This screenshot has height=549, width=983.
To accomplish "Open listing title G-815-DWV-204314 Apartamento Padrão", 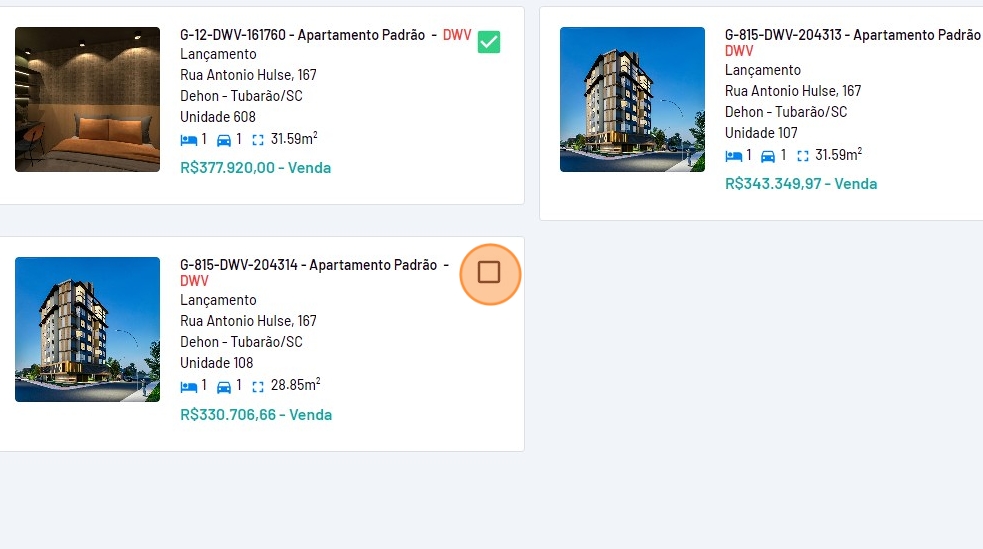I will coord(308,265).
